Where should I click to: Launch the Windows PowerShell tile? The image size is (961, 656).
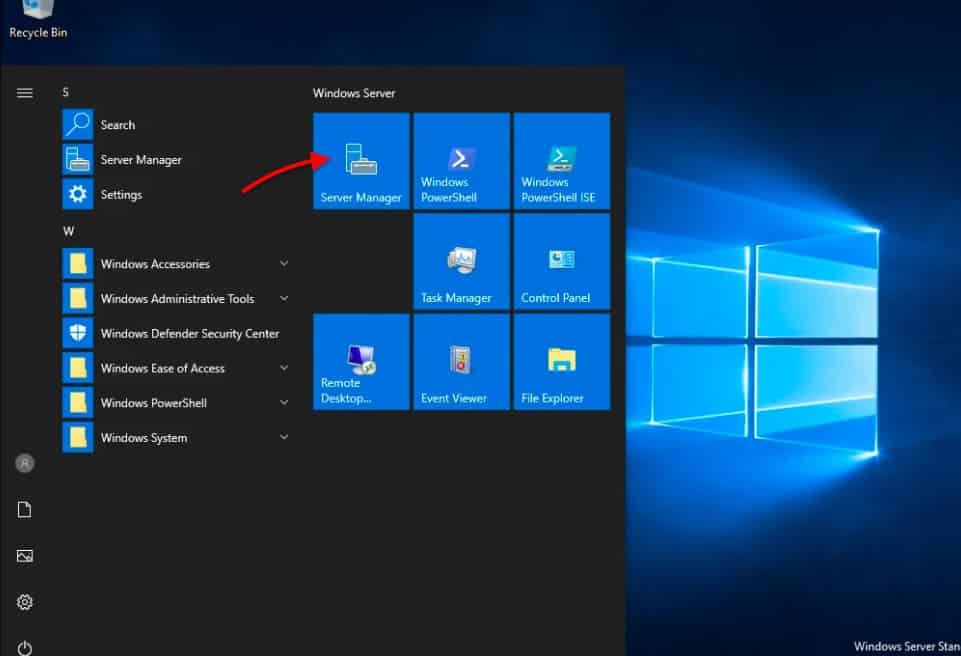462,161
